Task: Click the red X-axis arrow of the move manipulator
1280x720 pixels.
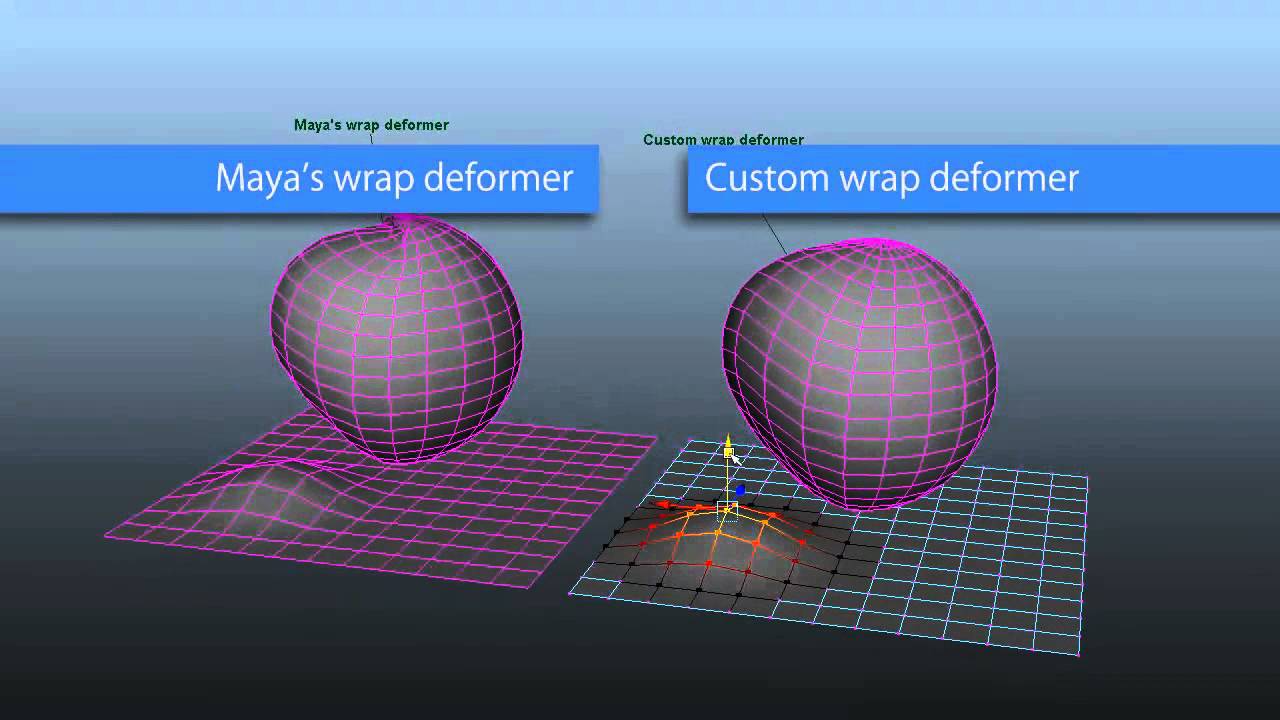Action: coord(662,505)
